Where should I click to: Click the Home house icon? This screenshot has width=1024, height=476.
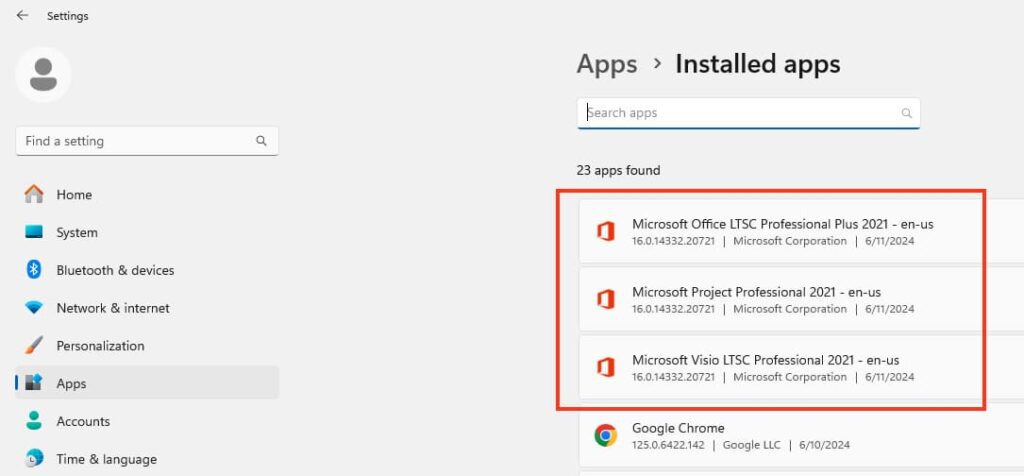pyautogui.click(x=34, y=194)
